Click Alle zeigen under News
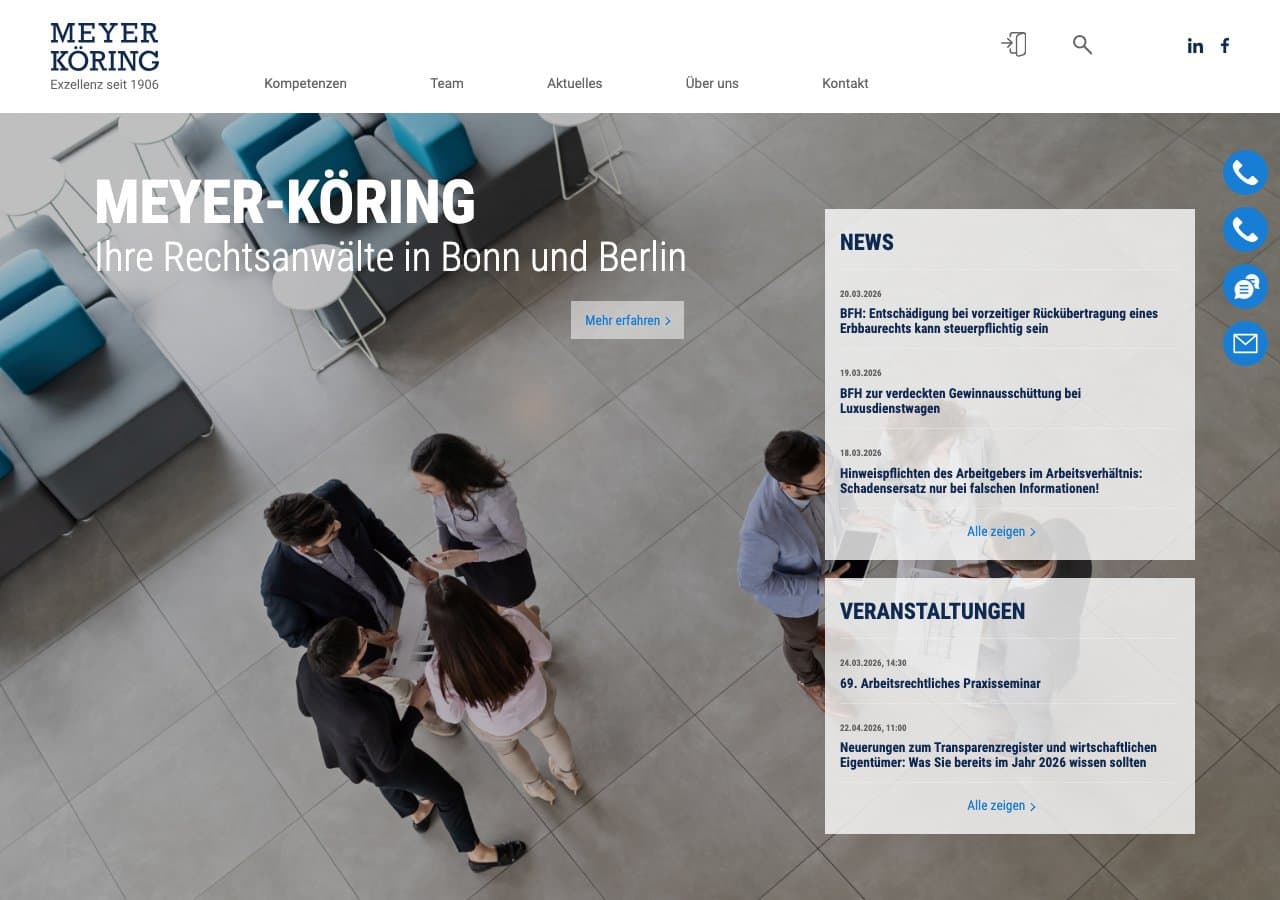The image size is (1280, 900). pos(1001,532)
